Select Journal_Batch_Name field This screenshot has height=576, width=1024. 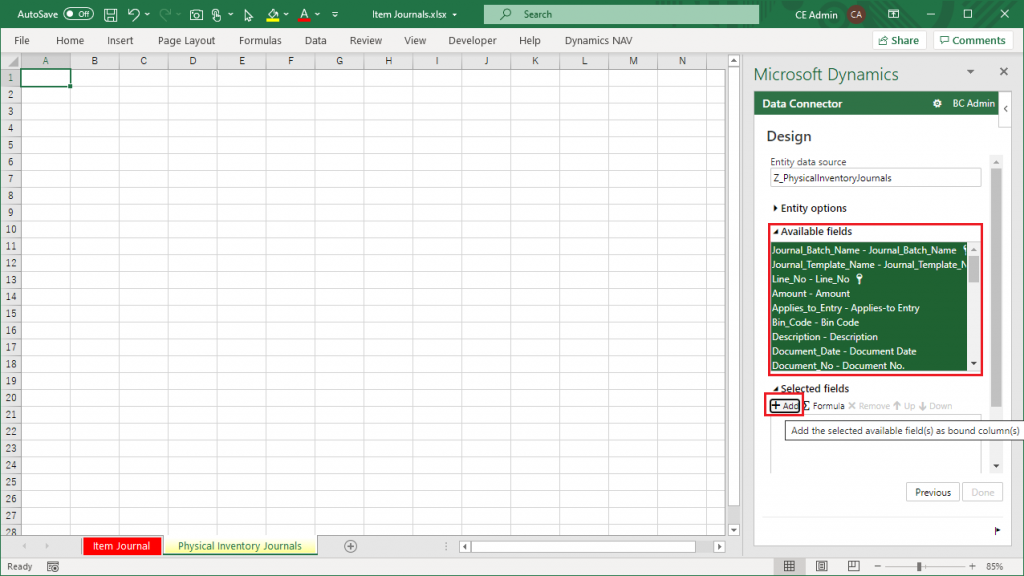869,250
